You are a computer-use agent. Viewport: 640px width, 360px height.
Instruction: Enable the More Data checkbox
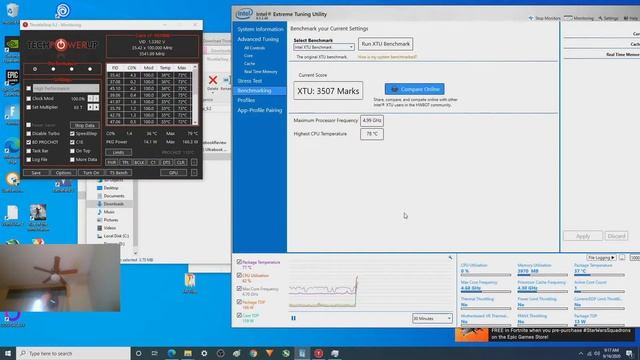pyautogui.click(x=72, y=160)
